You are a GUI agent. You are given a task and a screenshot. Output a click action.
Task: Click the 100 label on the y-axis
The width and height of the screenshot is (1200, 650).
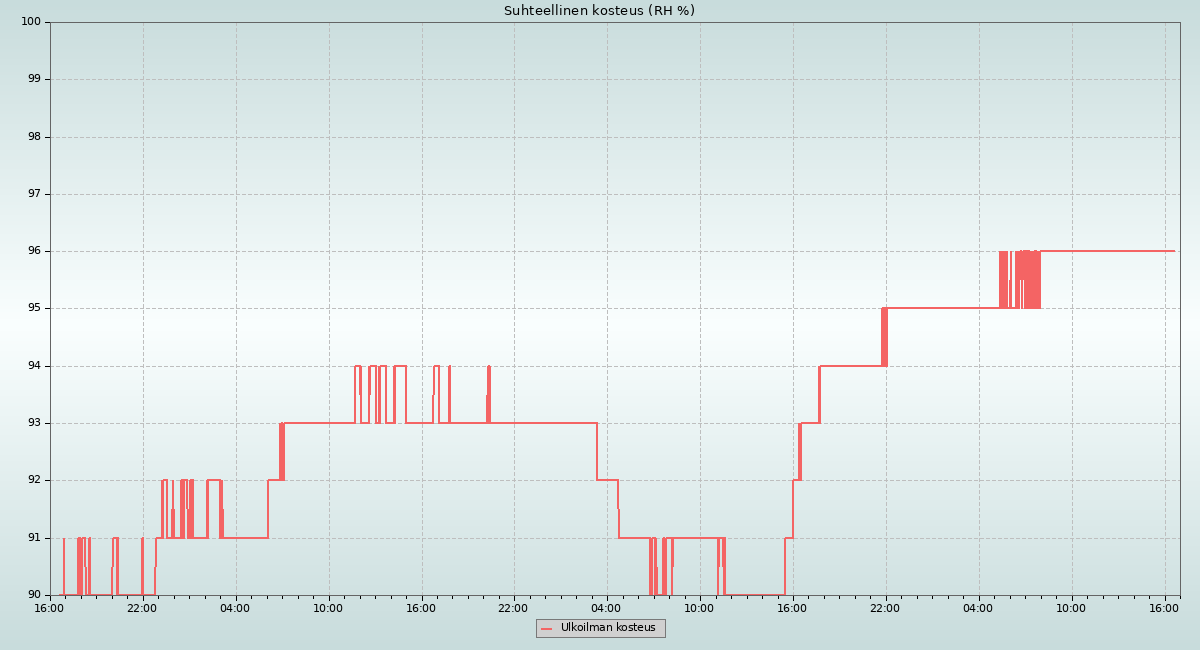(31, 22)
